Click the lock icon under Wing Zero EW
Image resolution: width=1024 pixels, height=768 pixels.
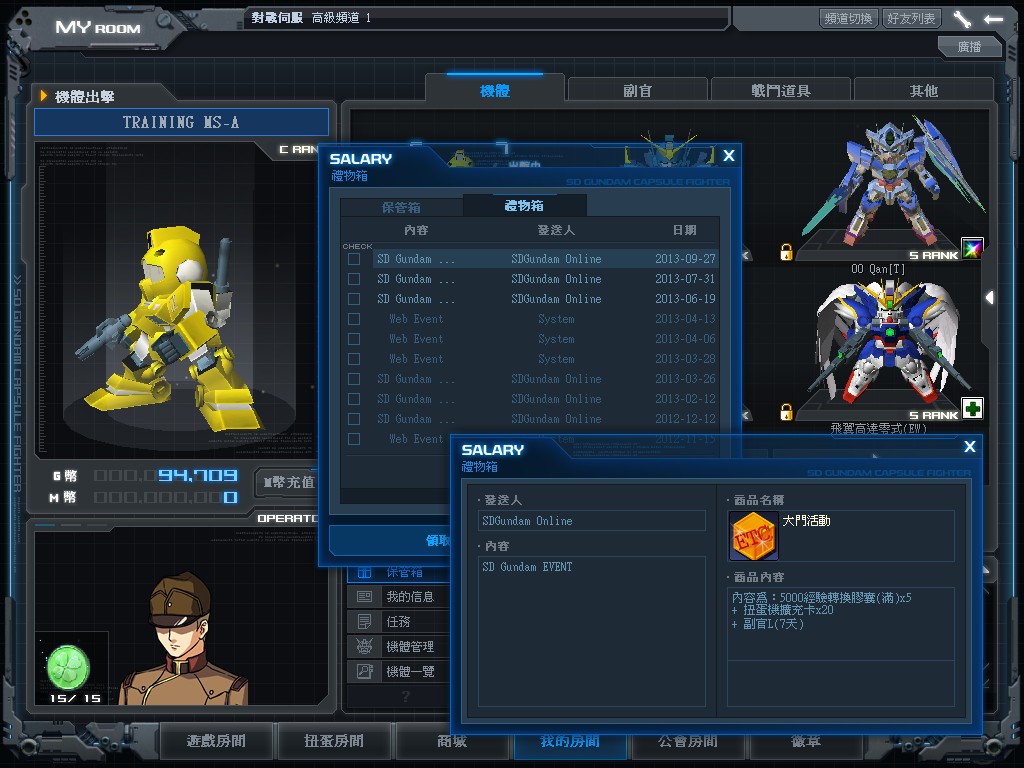point(786,412)
